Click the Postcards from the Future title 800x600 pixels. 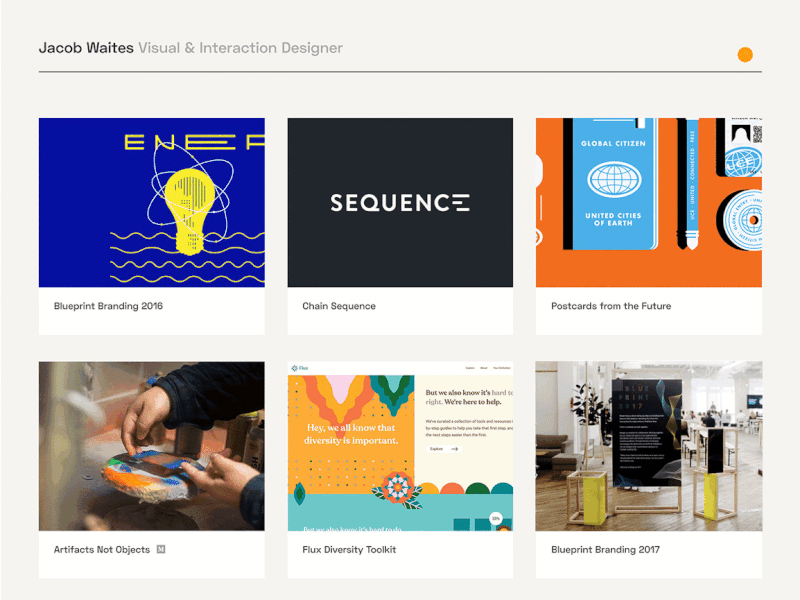click(x=611, y=306)
